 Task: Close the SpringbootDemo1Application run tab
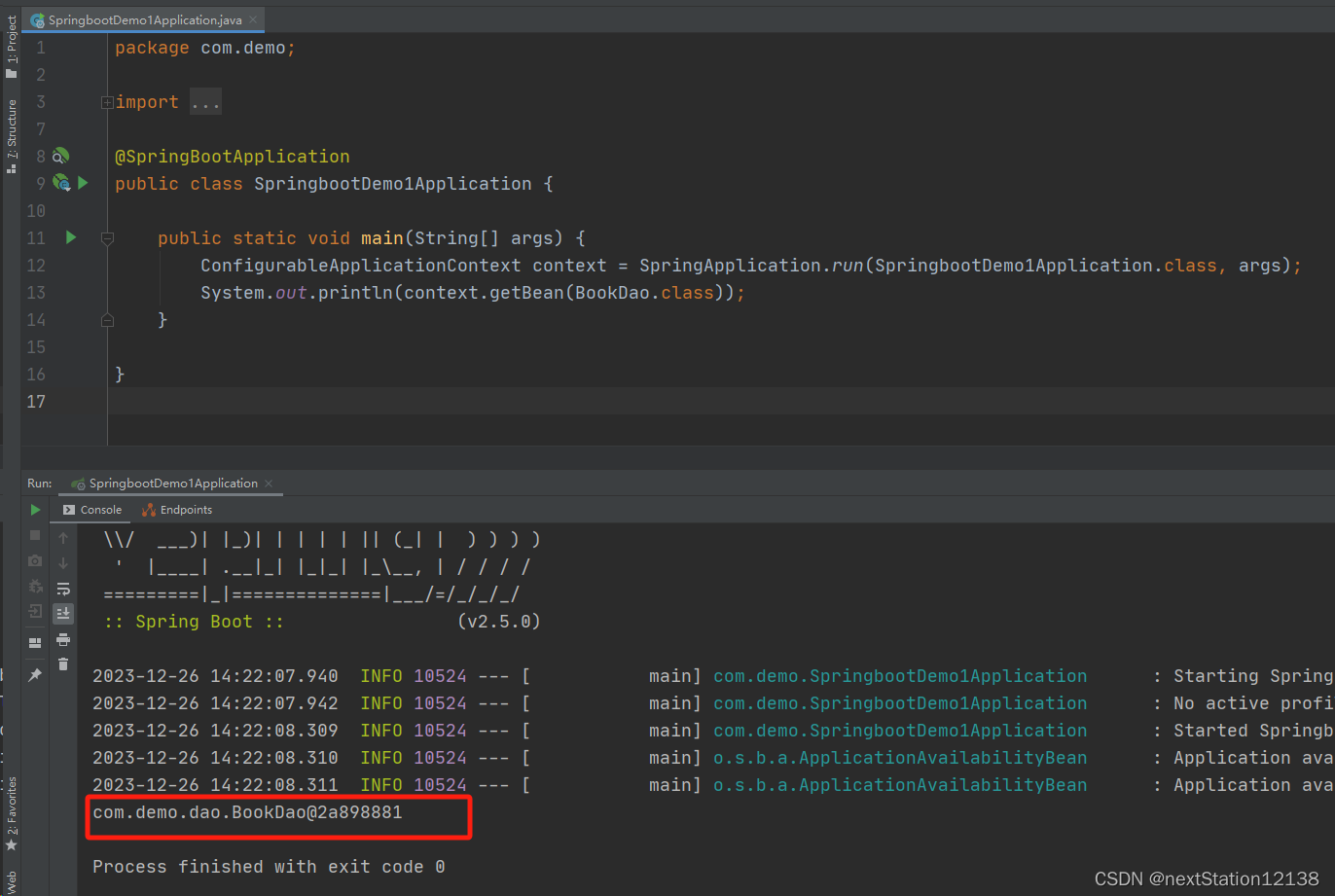click(x=270, y=484)
